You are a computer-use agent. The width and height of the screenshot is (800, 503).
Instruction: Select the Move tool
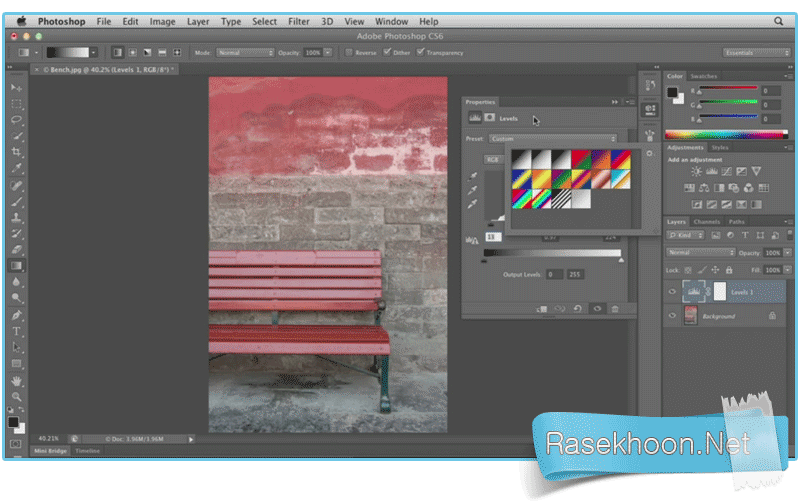pos(16,88)
